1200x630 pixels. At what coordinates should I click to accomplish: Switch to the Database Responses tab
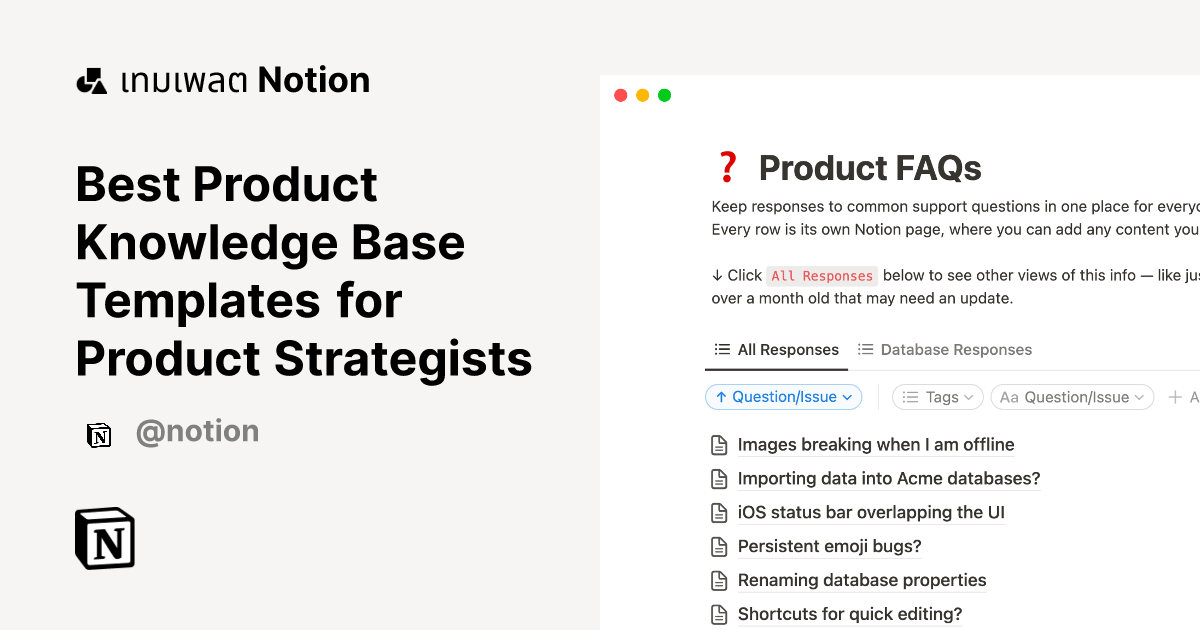click(x=944, y=349)
